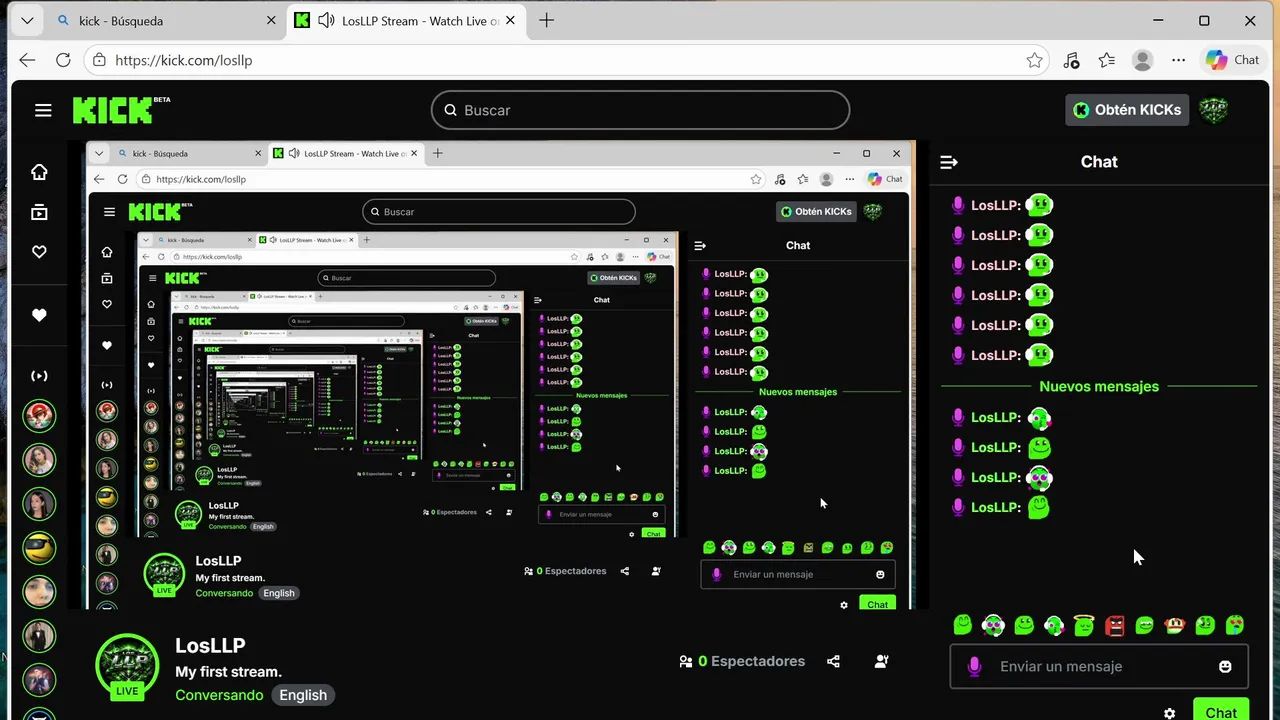Click the user profile avatar in header
The height and width of the screenshot is (720, 1280).
(1213, 110)
